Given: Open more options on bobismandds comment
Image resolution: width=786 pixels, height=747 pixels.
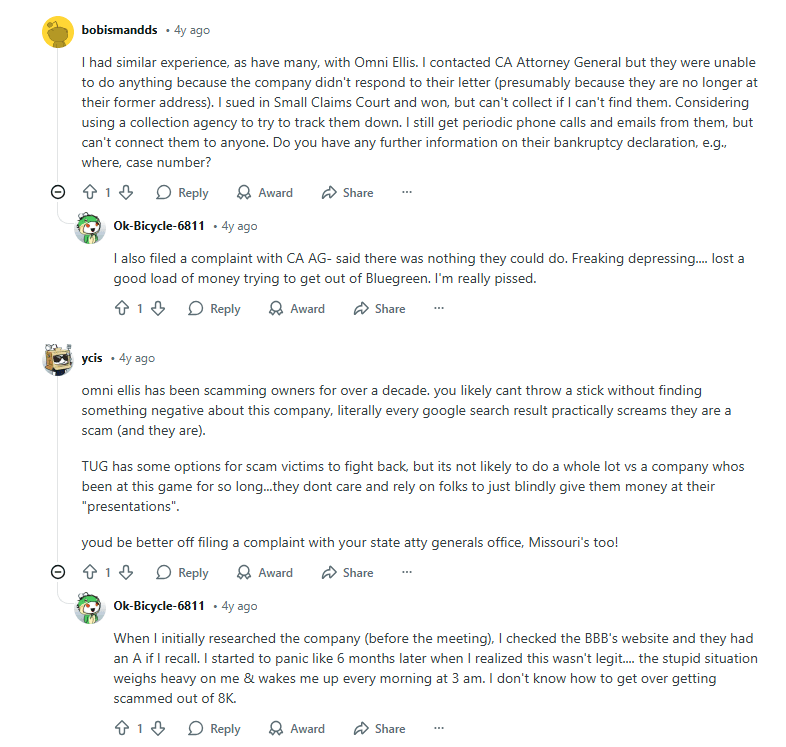Looking at the screenshot, I should click(406, 193).
